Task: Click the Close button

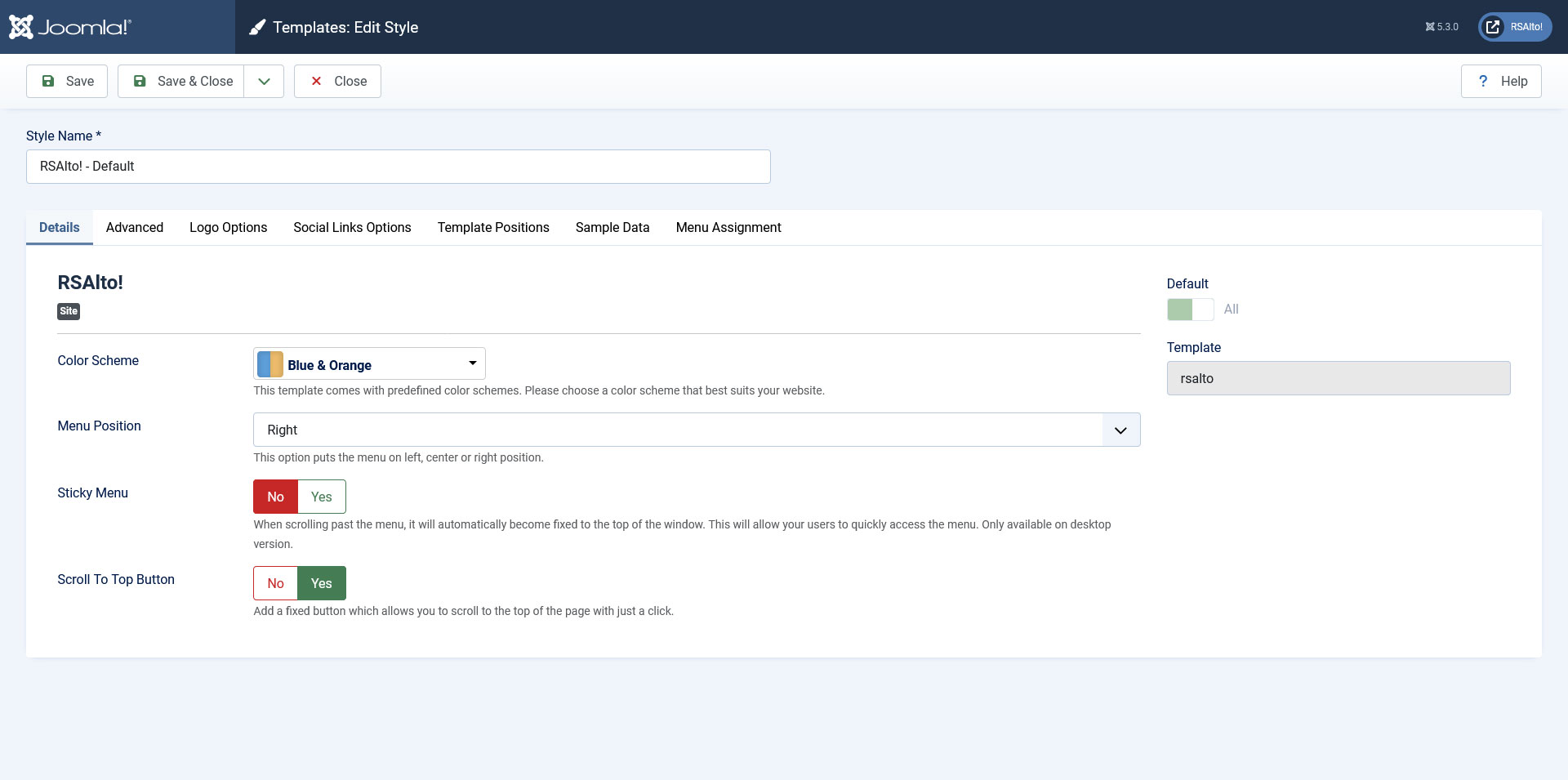Action: pyautogui.click(x=337, y=81)
